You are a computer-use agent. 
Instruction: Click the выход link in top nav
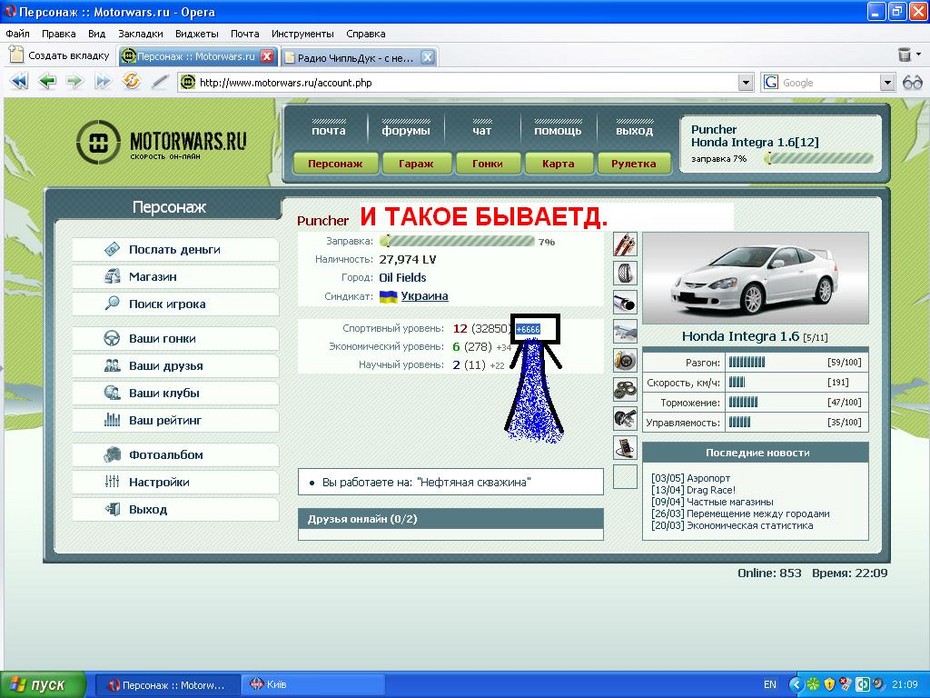[x=634, y=130]
